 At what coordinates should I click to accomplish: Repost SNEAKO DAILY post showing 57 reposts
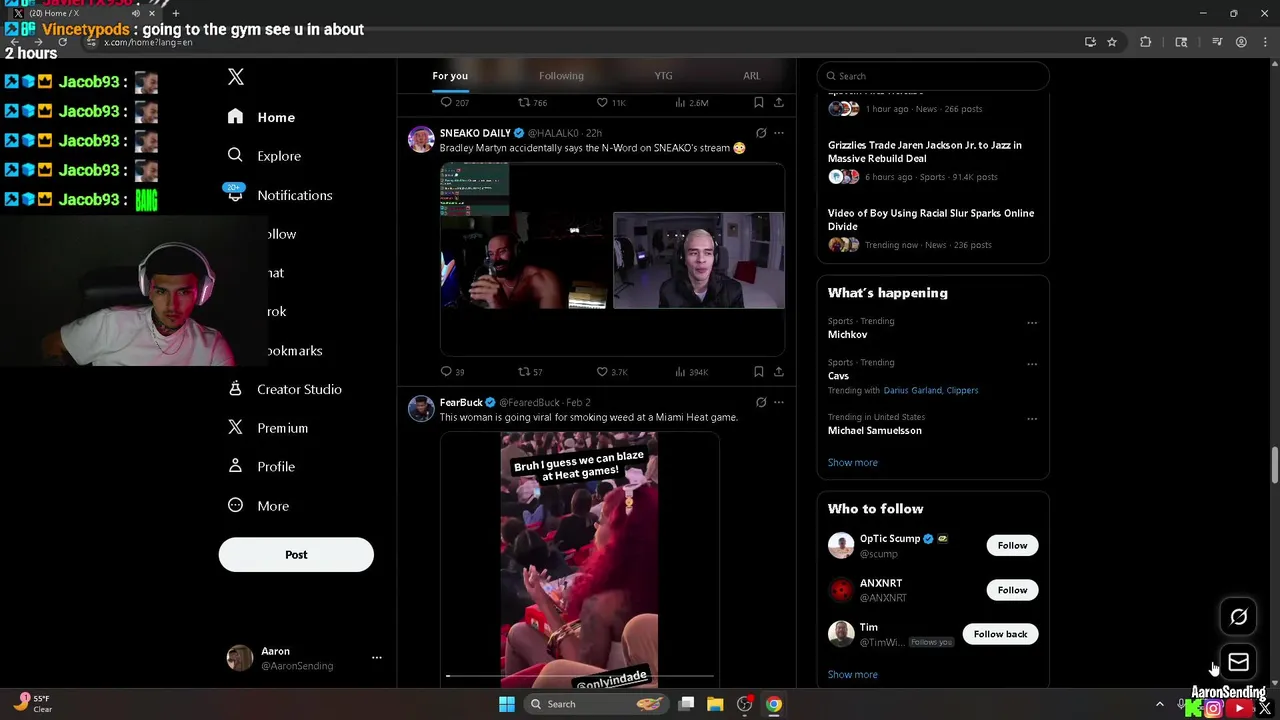coord(530,372)
